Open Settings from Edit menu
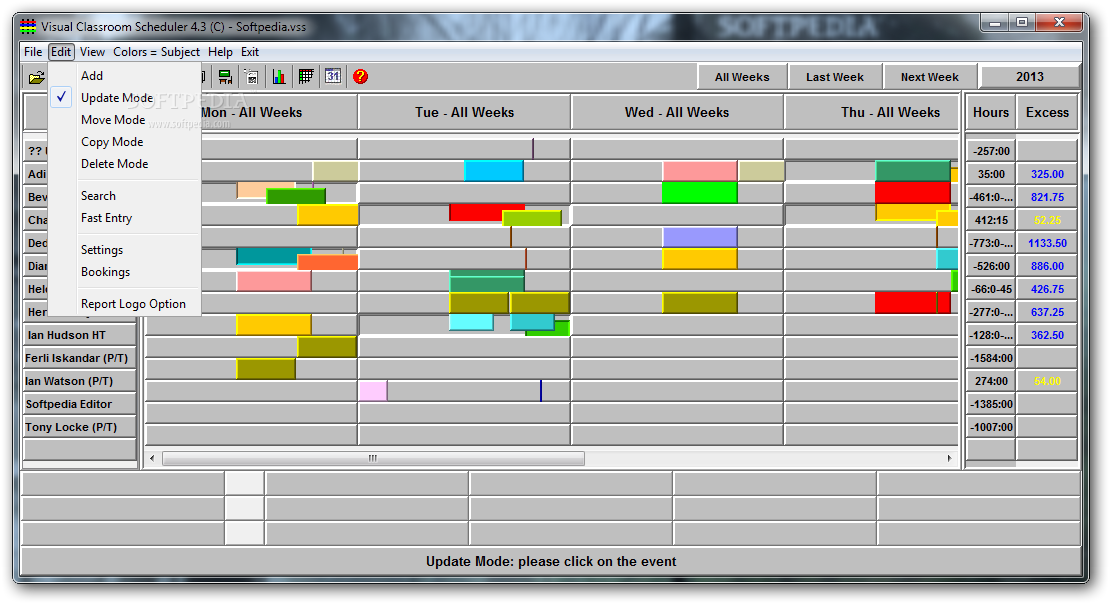Viewport: 1110px width, 604px height. [102, 250]
